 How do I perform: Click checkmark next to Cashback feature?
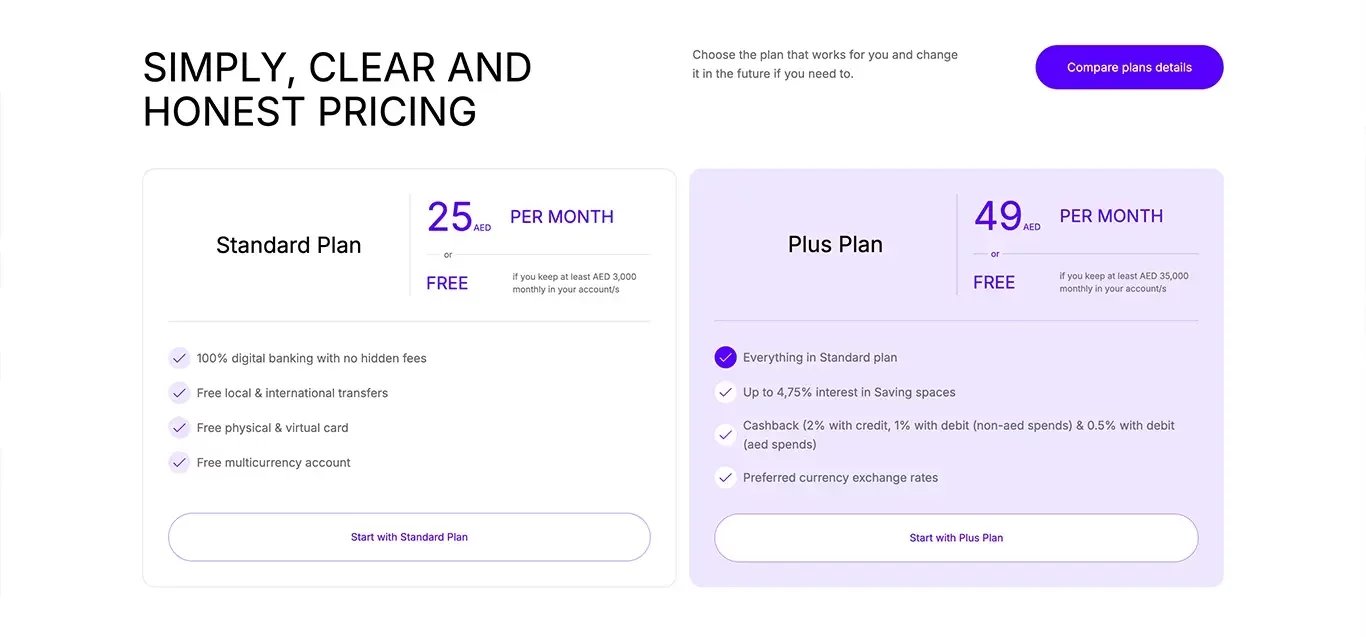726,435
